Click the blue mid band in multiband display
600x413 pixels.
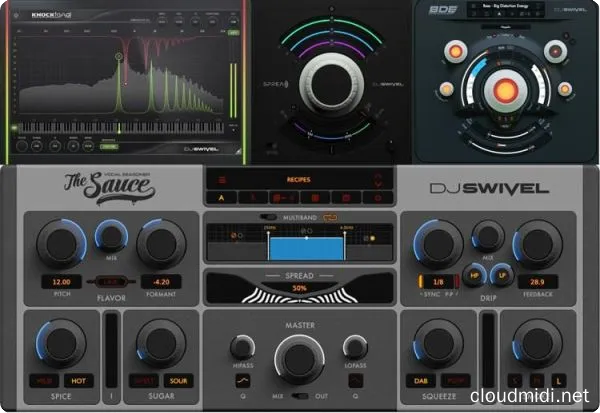coord(306,249)
